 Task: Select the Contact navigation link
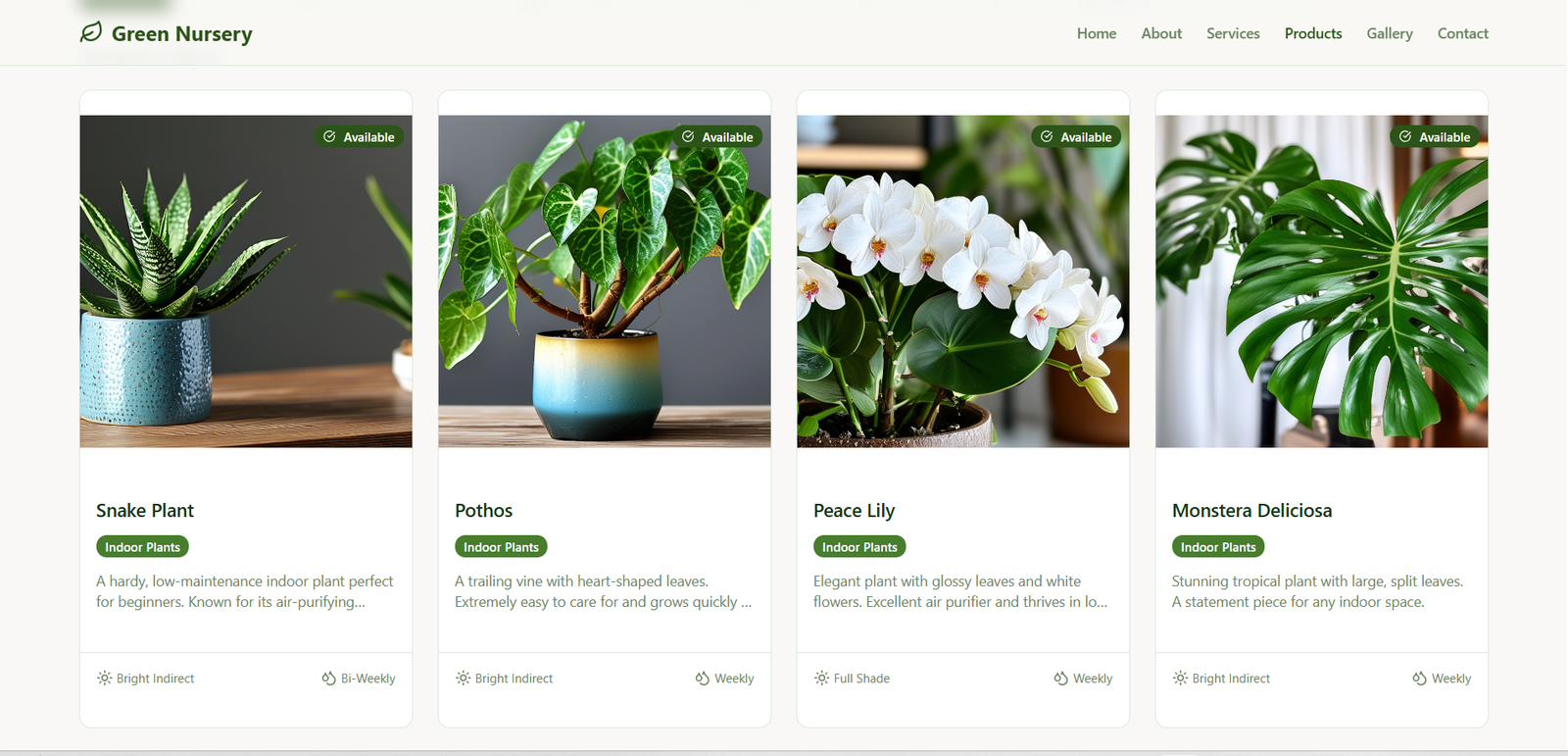click(x=1463, y=33)
